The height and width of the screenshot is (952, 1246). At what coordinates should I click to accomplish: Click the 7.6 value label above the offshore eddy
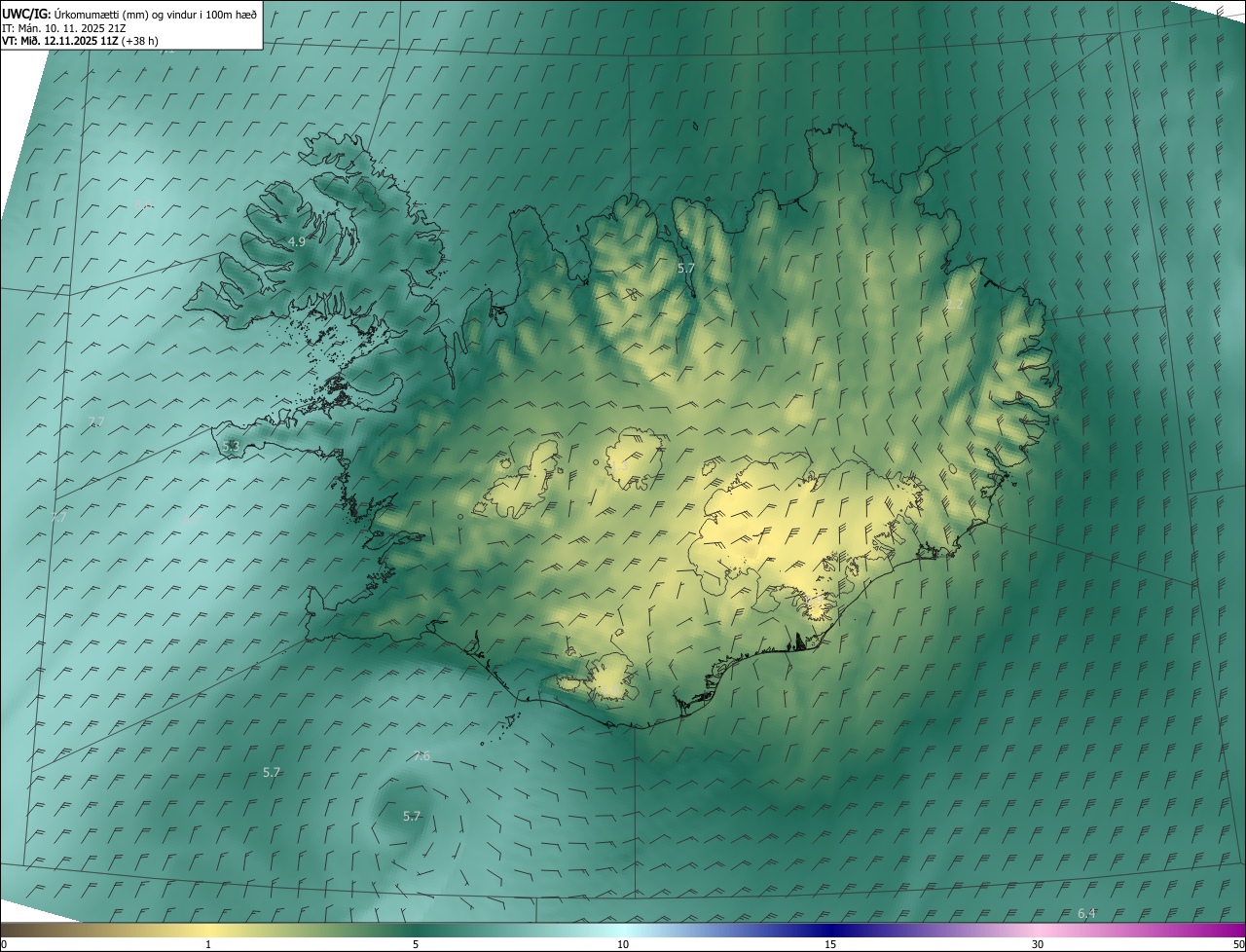point(421,756)
